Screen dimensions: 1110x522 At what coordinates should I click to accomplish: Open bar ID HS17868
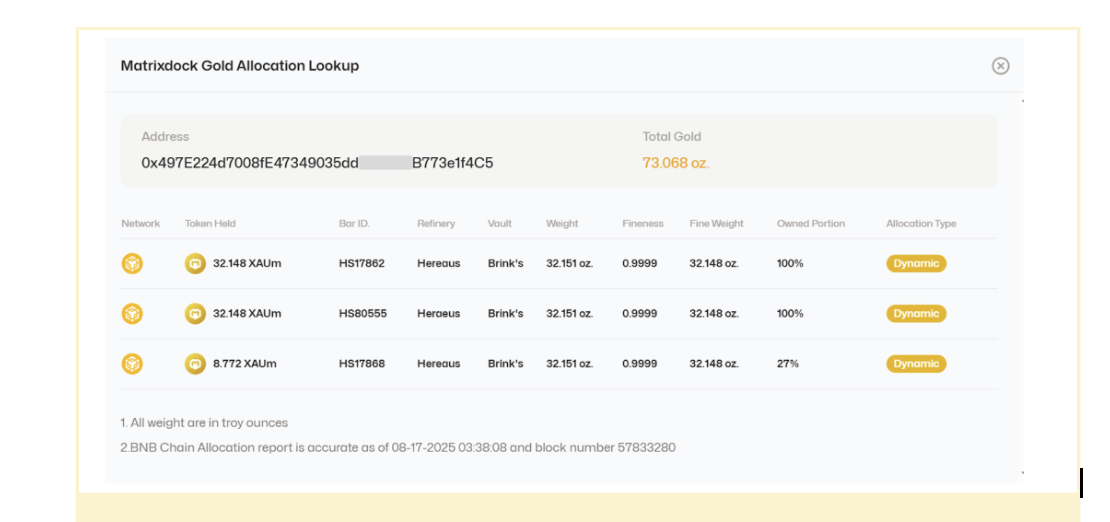tap(361, 364)
